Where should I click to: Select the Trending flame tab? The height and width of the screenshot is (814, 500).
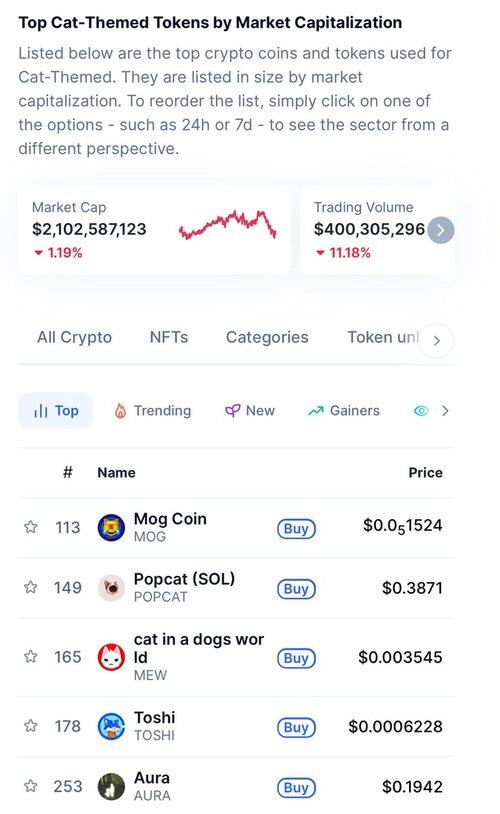pos(152,411)
